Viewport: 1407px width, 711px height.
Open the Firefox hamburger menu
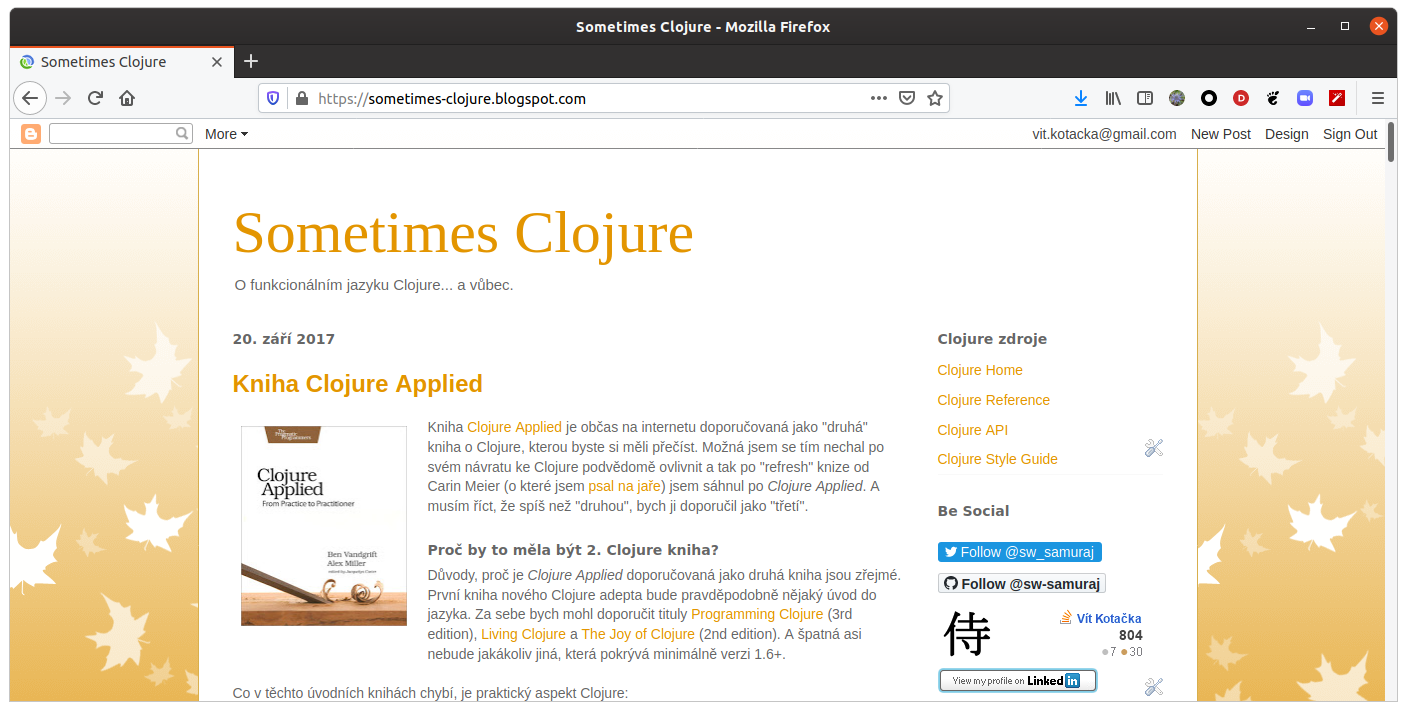[x=1377, y=98]
